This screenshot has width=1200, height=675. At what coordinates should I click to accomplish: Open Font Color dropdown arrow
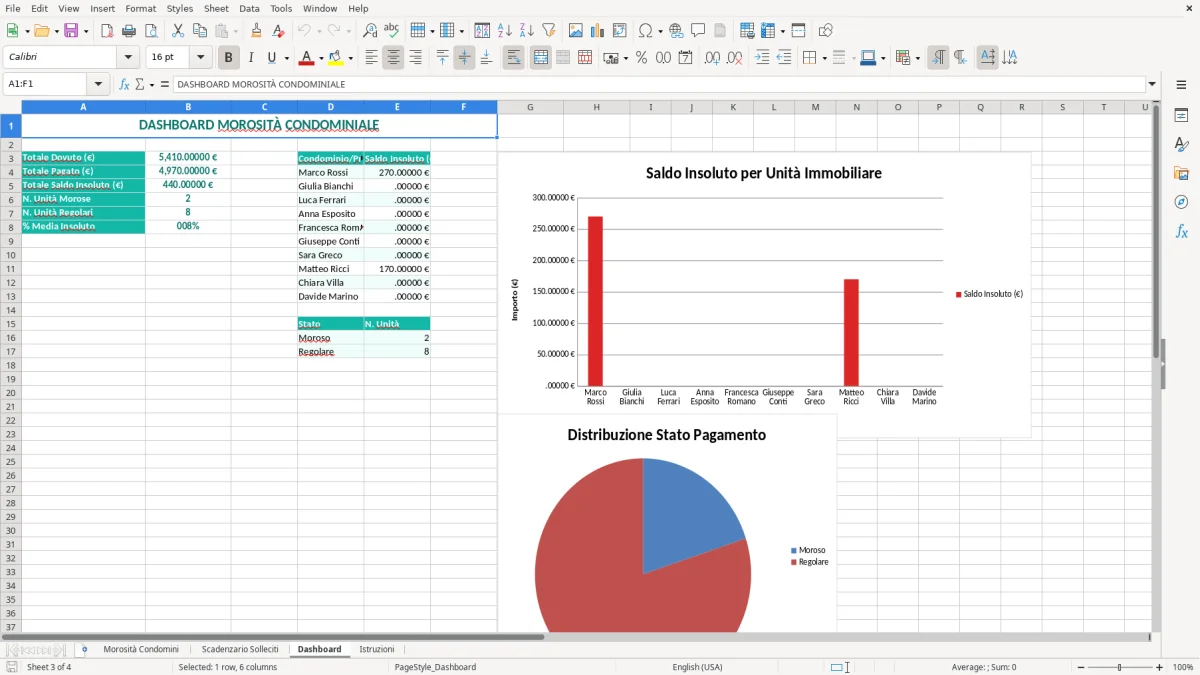tap(321, 58)
